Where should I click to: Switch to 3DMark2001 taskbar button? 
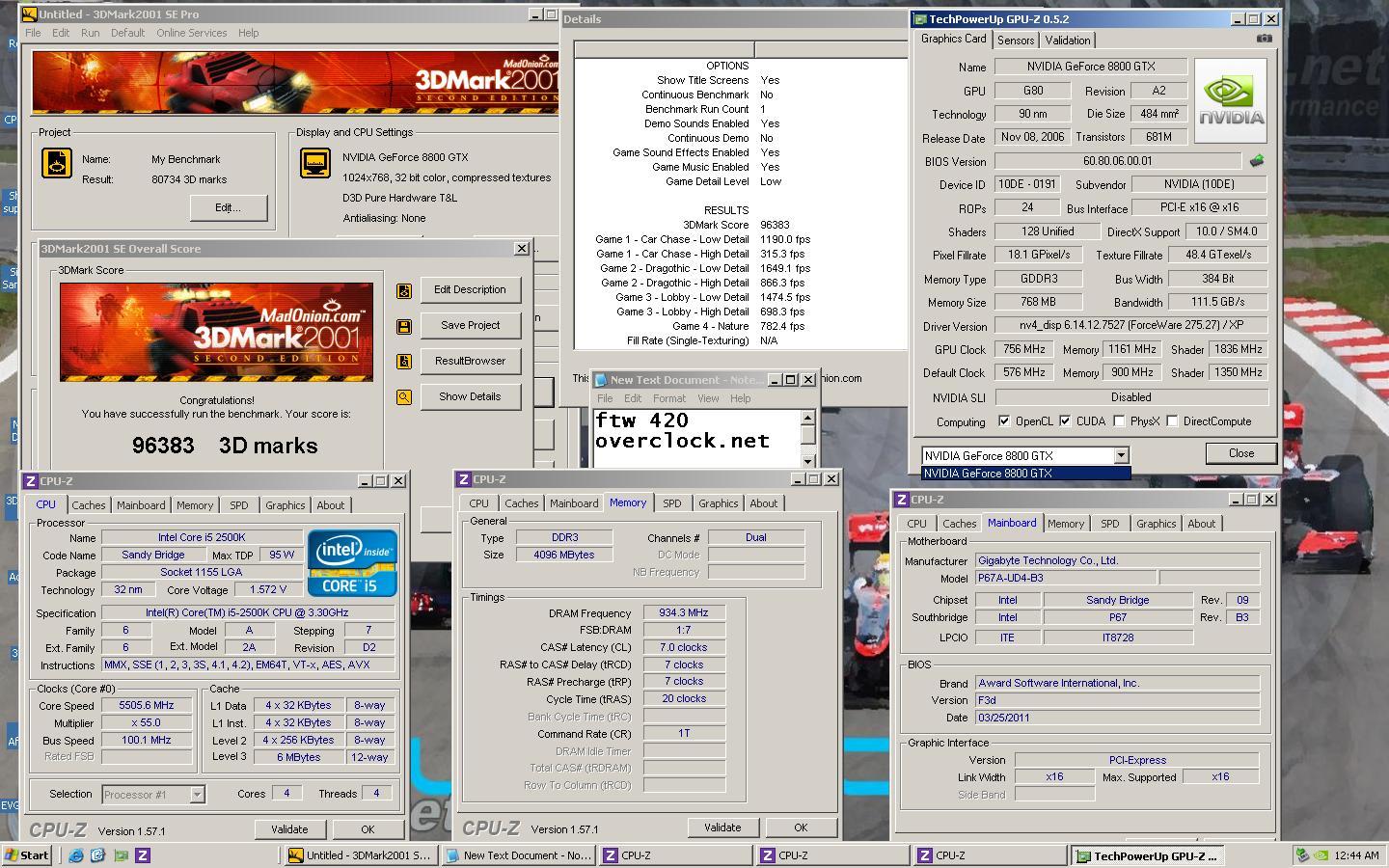361,855
